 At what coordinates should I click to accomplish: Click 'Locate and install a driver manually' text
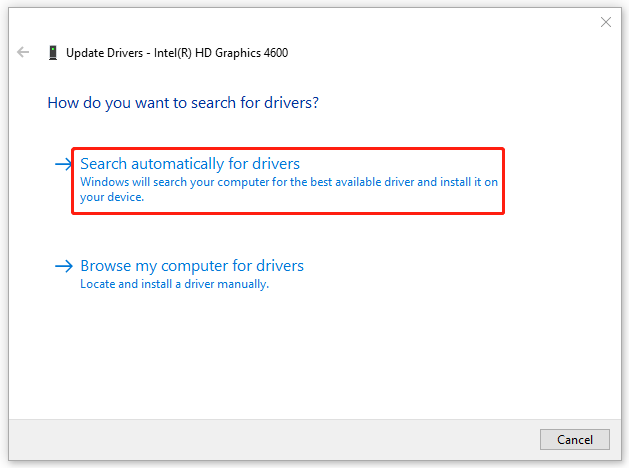coord(174,284)
